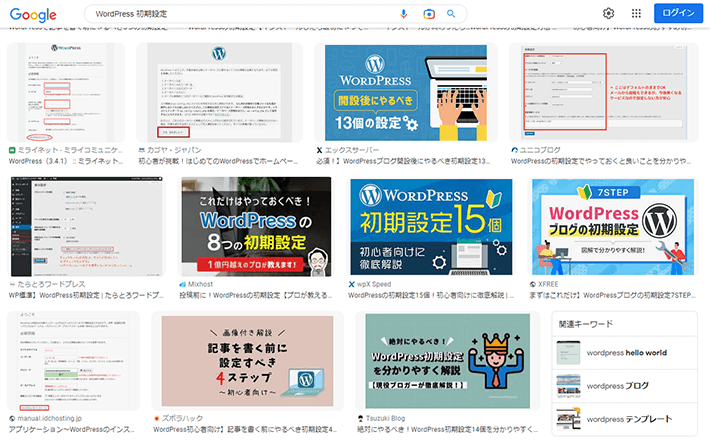Open title WordPressの初期設定15個！初心者向けに徹底解説

[431, 295]
